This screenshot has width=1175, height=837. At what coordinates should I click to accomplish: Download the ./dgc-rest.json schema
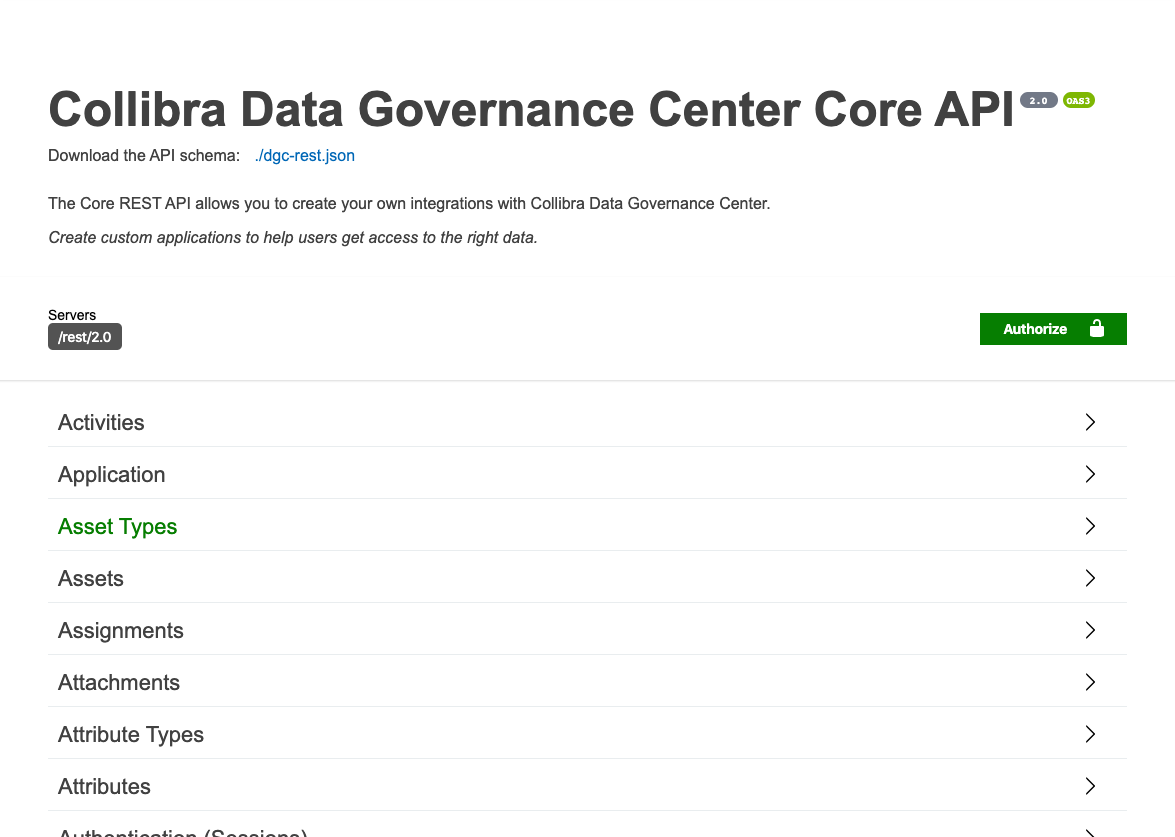point(304,155)
